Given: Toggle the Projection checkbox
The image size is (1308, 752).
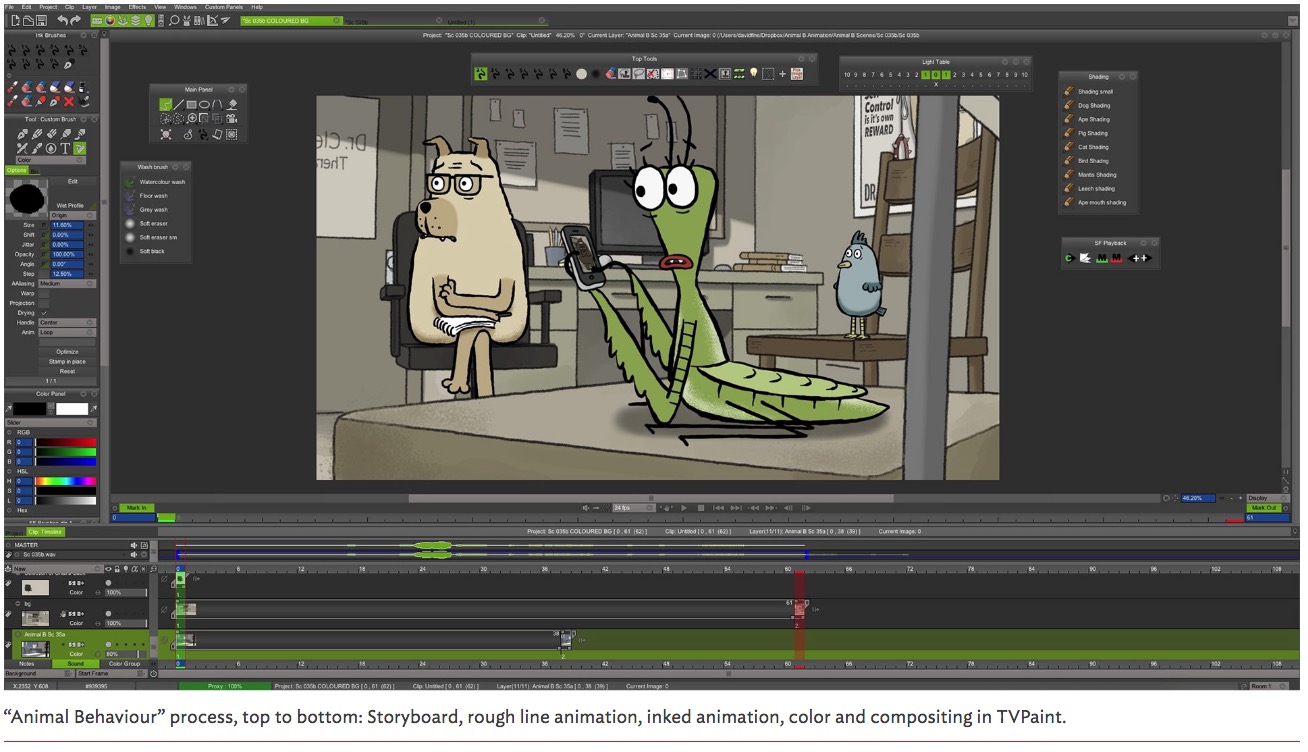Looking at the screenshot, I should 43,303.
